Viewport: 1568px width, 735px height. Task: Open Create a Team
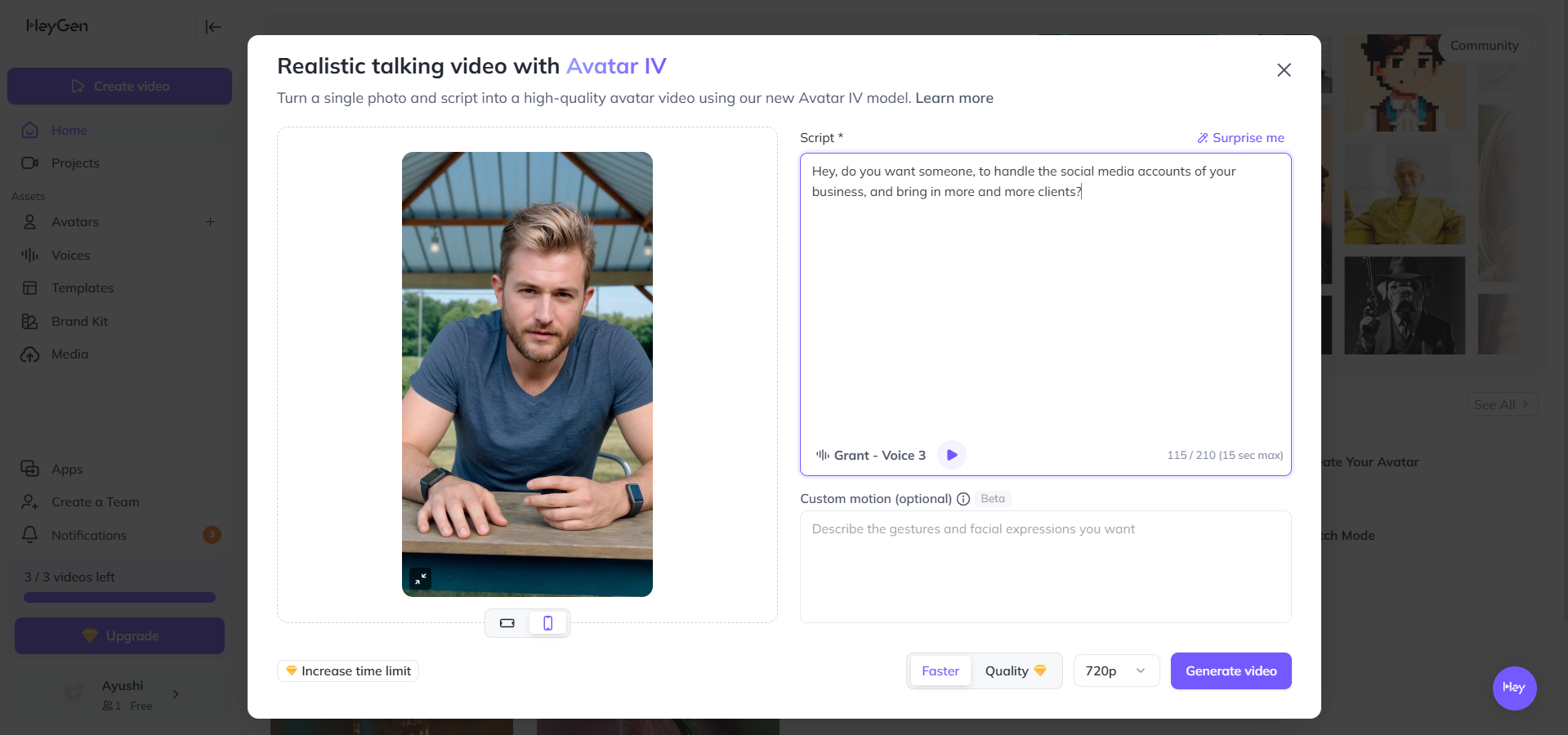(x=119, y=502)
